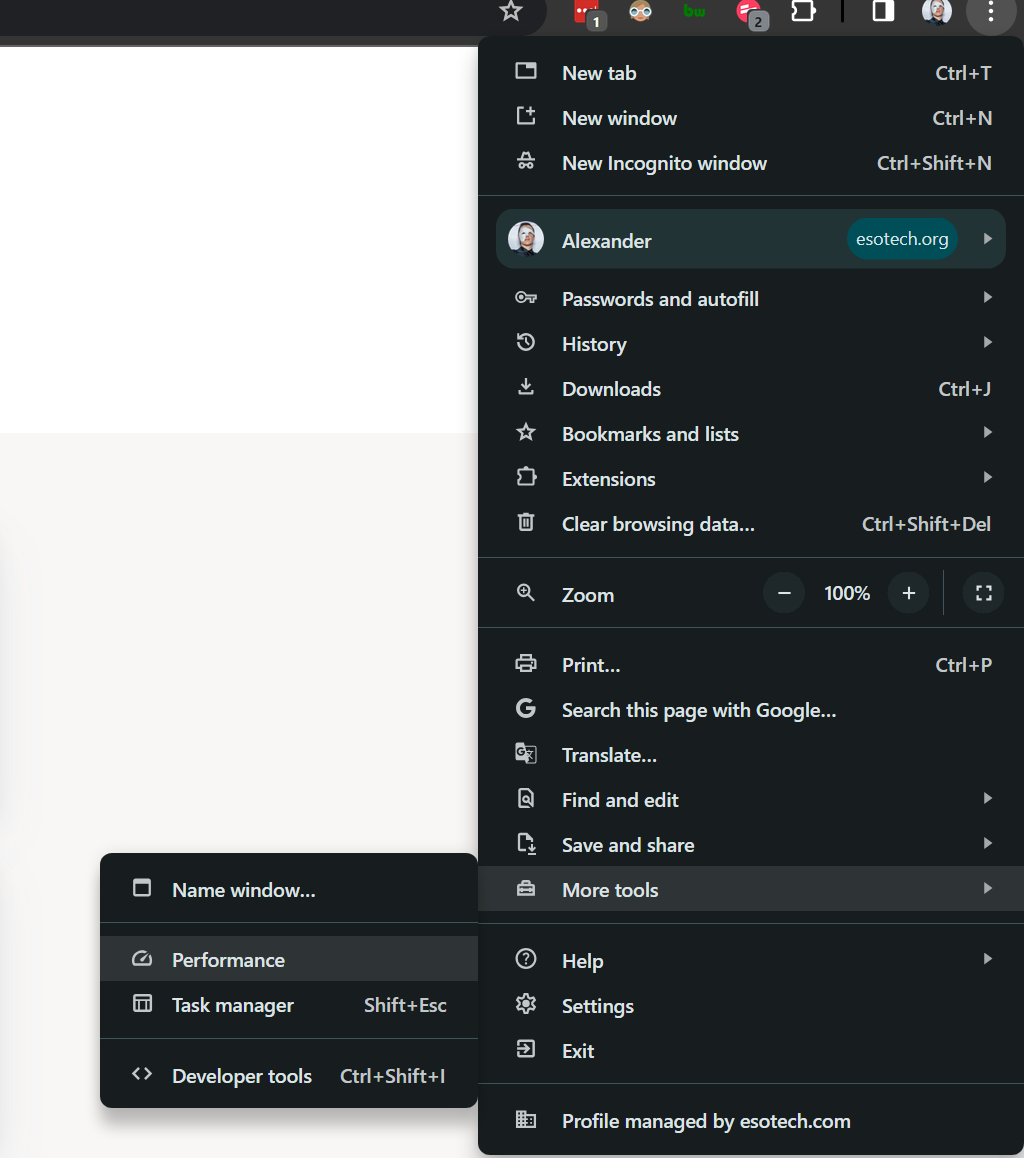Screen dimensions: 1024x1158
Task: Open the Extensions puzzle icon in toolbar
Action: [x=804, y=12]
